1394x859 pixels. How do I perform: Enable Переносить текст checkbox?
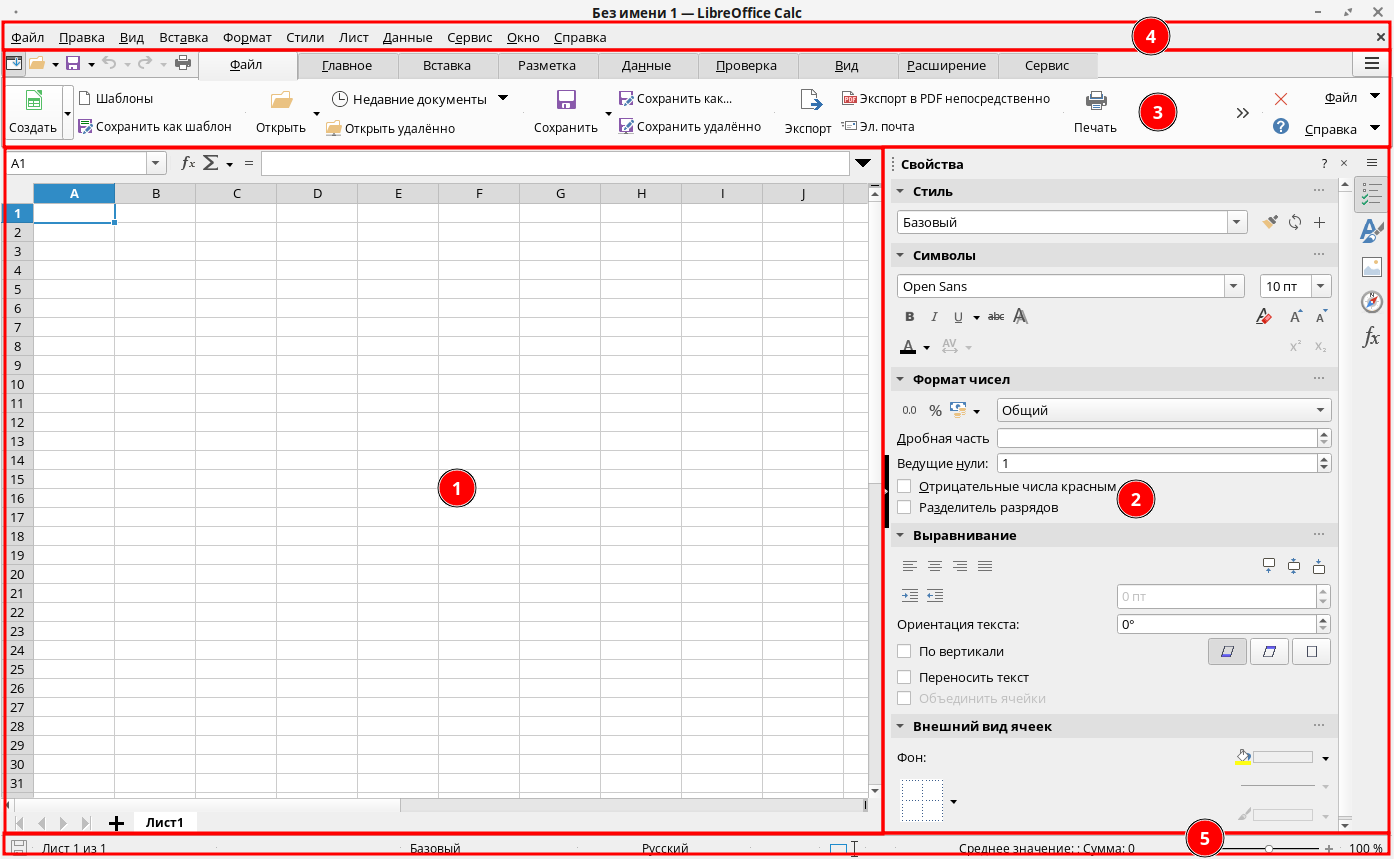coord(905,677)
